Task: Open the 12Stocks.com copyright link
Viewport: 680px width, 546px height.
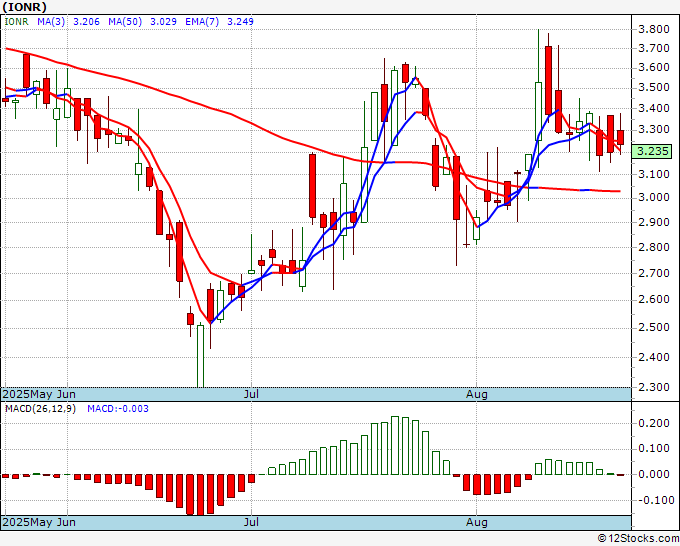Action: point(638,539)
